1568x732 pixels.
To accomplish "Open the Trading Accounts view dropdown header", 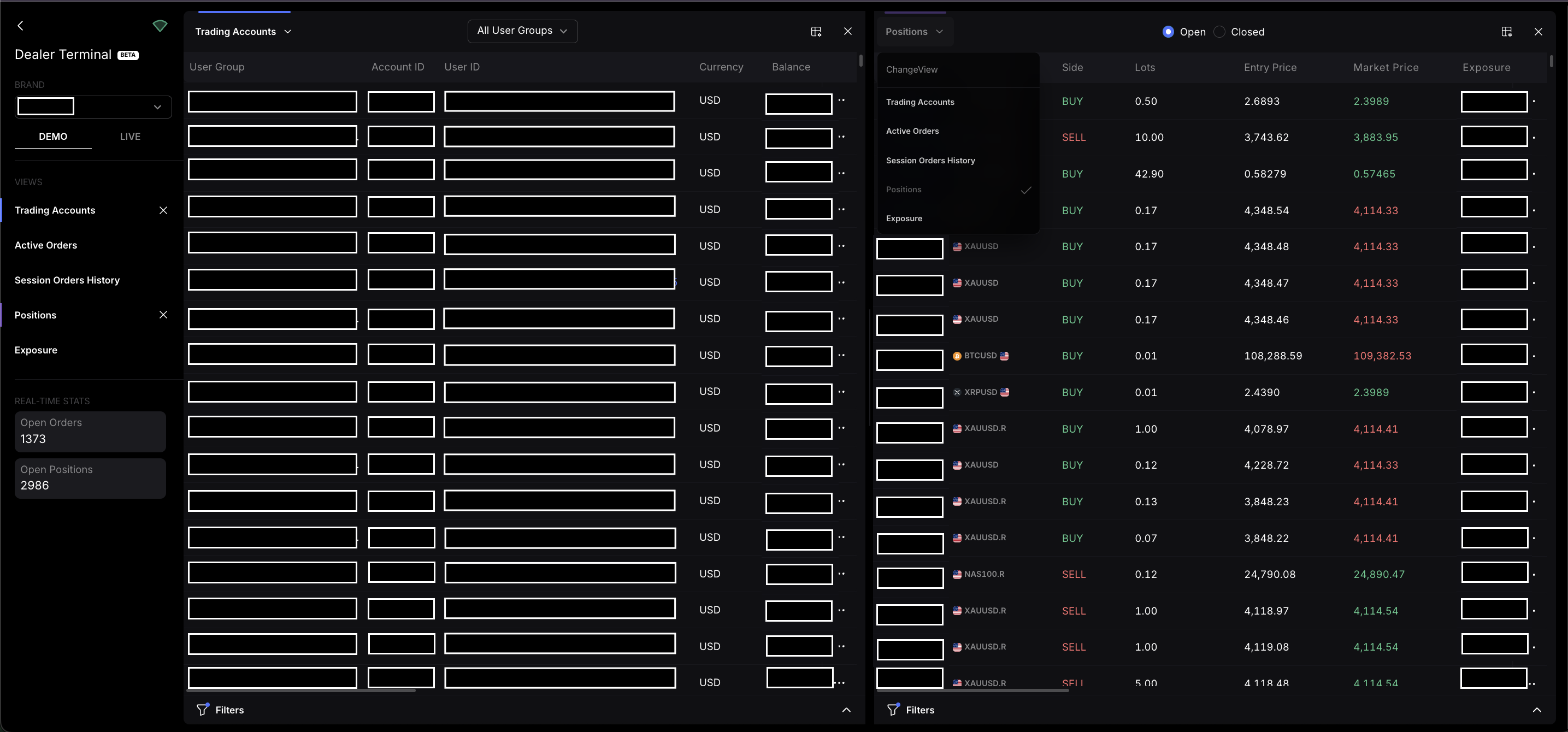I will [x=243, y=32].
